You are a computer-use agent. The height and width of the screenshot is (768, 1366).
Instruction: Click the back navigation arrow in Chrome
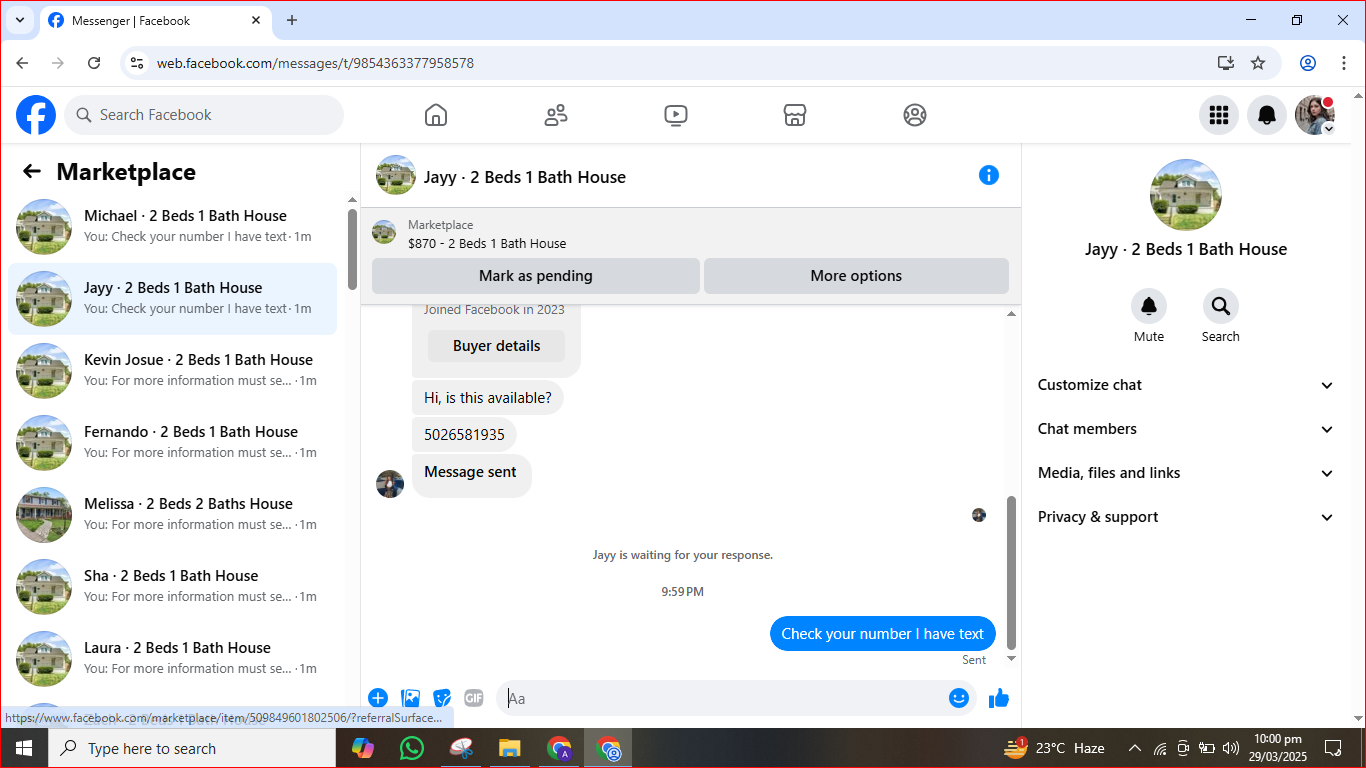tap(22, 63)
